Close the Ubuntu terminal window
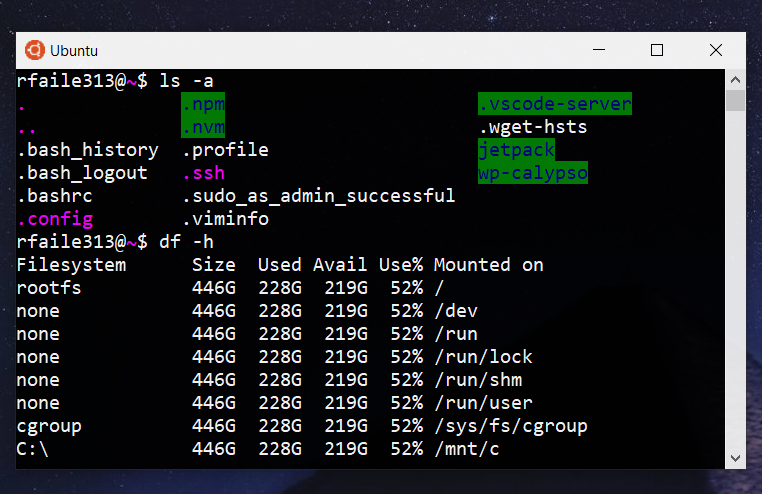 [715, 50]
